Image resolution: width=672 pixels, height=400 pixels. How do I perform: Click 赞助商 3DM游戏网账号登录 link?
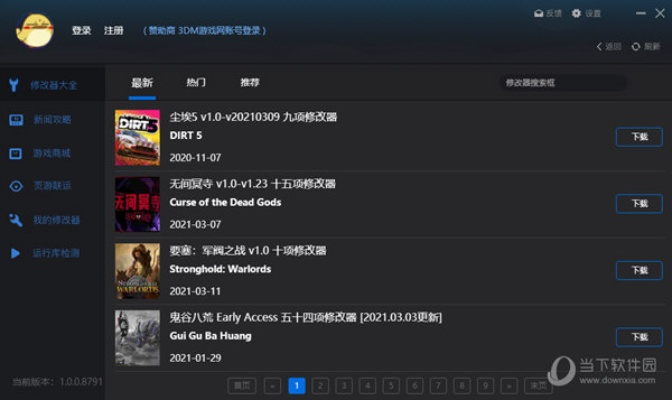204,31
